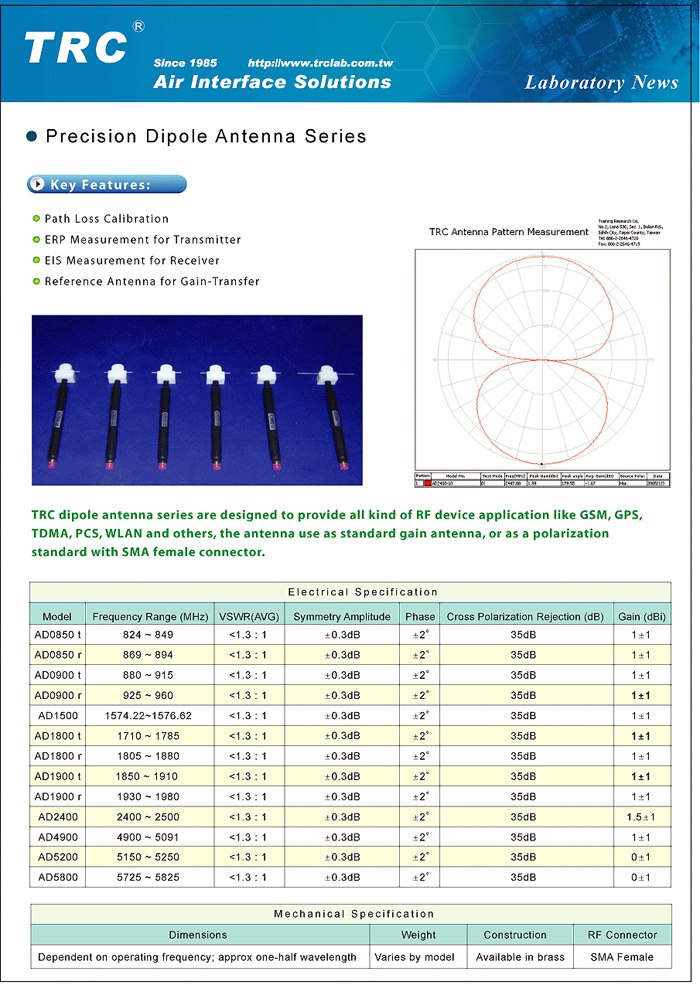Click the Electrical Specification table title
The width and height of the screenshot is (700, 985).
363,592
